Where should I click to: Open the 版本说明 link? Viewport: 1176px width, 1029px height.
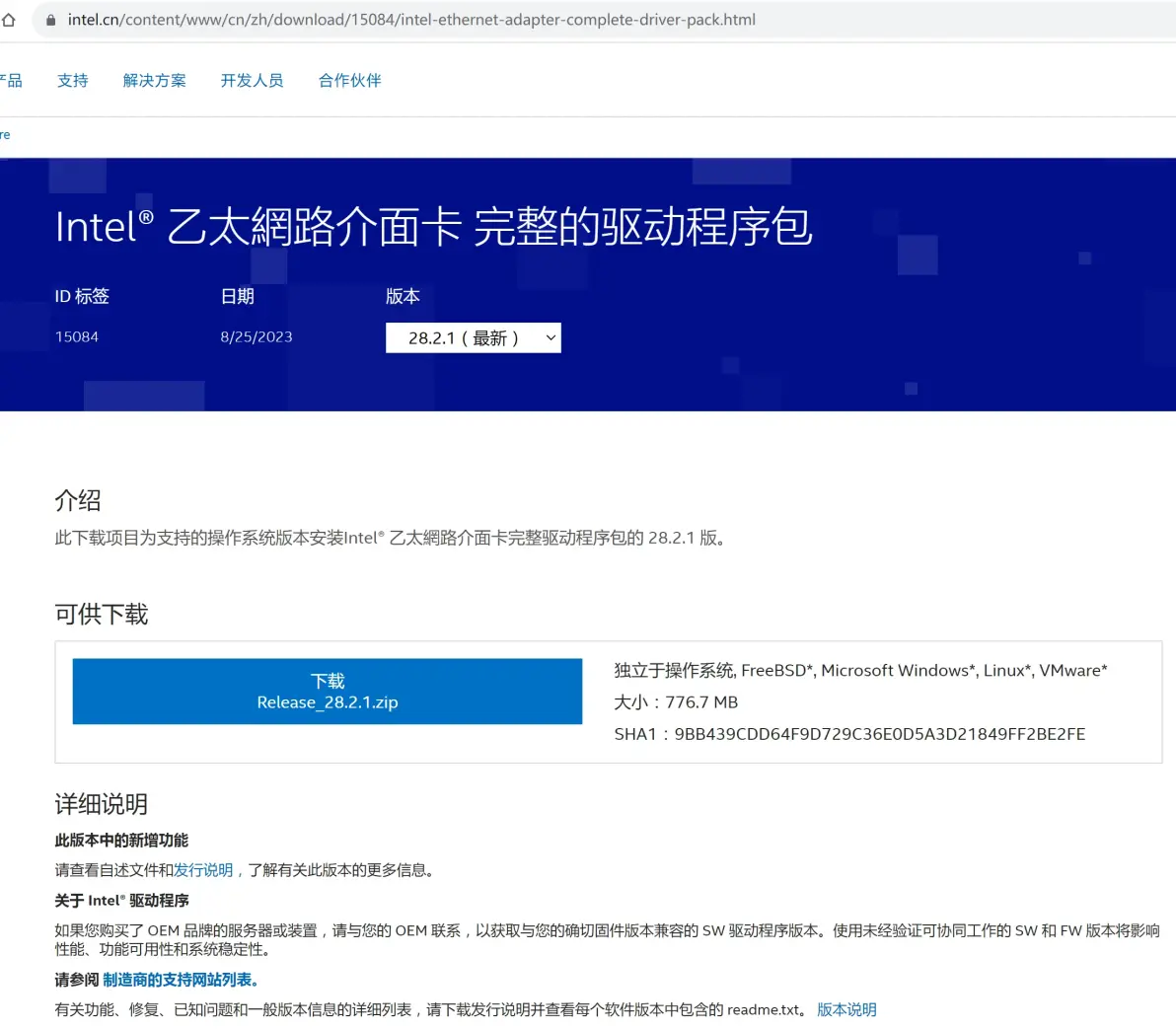point(846,1009)
